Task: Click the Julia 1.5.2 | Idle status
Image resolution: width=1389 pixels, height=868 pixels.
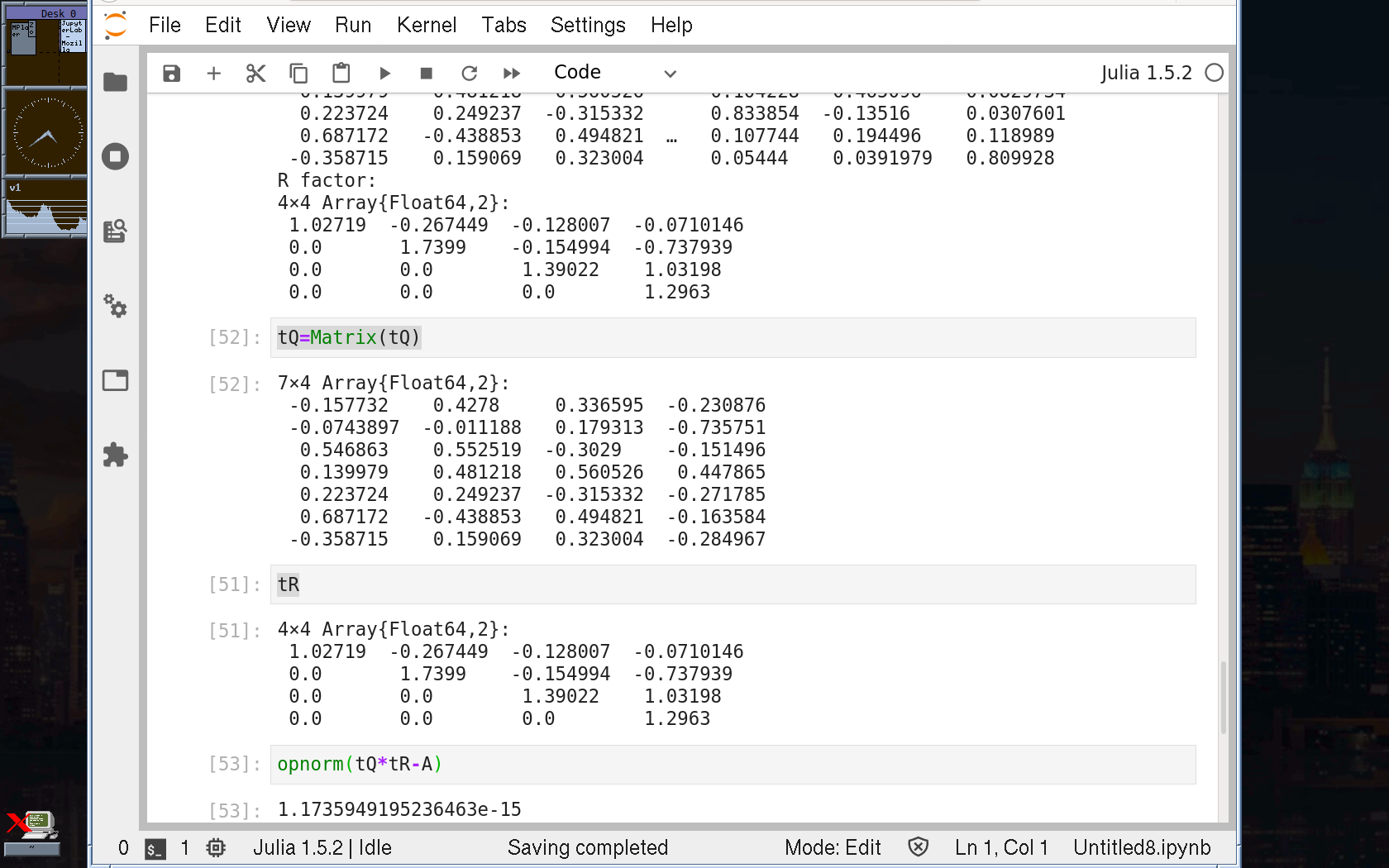Action: (322, 847)
